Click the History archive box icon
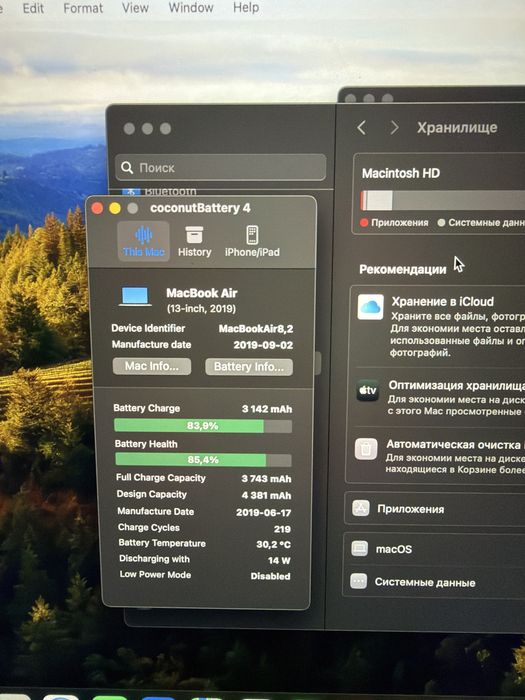 194,234
